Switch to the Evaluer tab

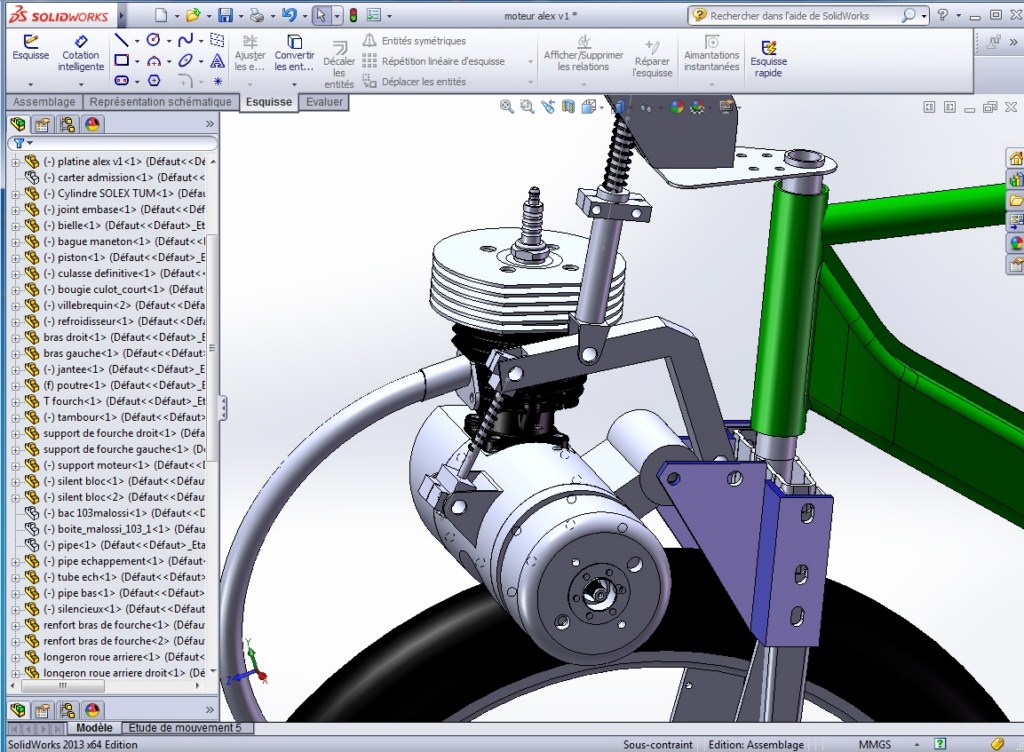pyautogui.click(x=324, y=102)
